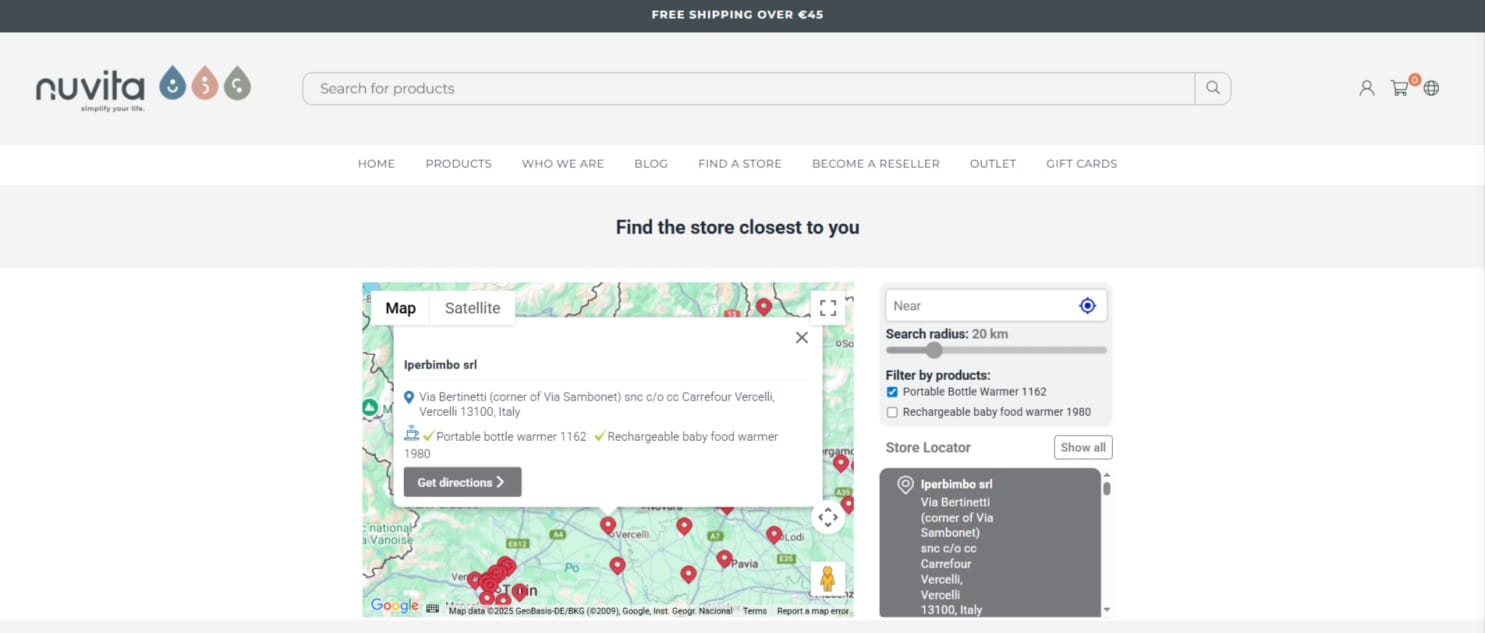Use my location via the locate icon

[1086, 305]
